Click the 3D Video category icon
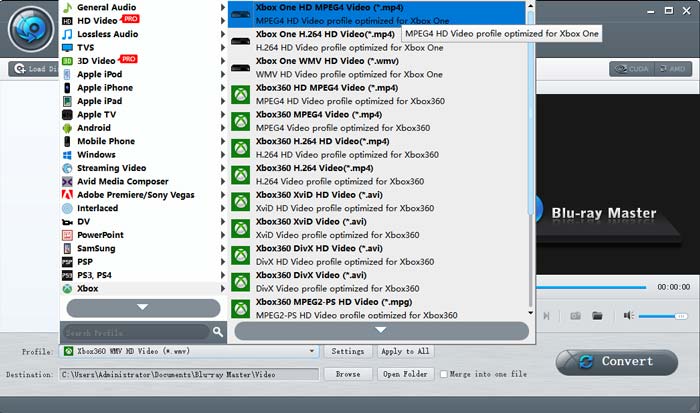The image size is (700, 413). pos(67,61)
